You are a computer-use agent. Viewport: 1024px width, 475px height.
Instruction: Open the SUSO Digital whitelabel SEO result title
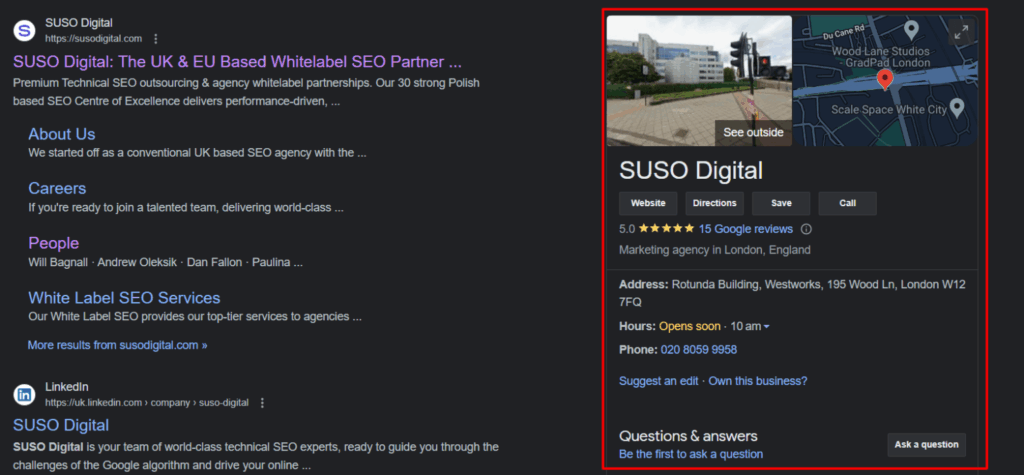[x=238, y=62]
